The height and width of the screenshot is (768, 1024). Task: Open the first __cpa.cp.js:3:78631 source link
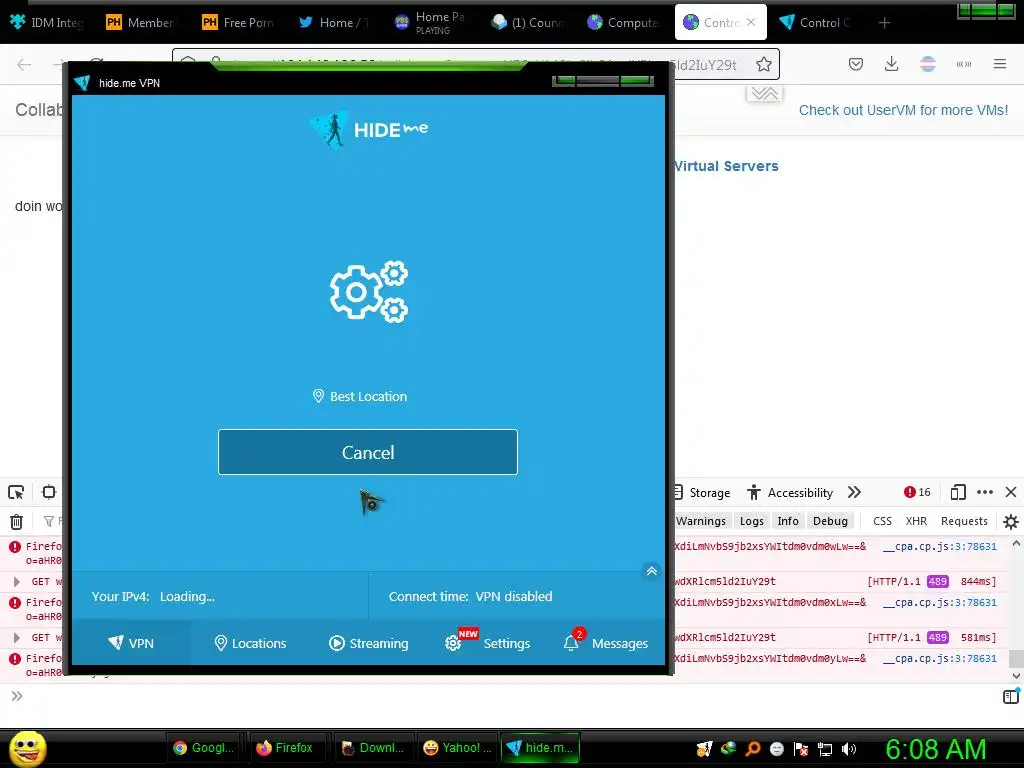[x=939, y=547]
